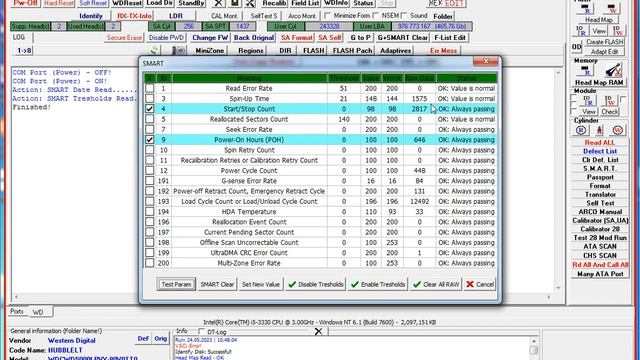The height and width of the screenshot is (360, 640).
Task: Click the ID read icon beside Flash View
Action: (581, 31)
